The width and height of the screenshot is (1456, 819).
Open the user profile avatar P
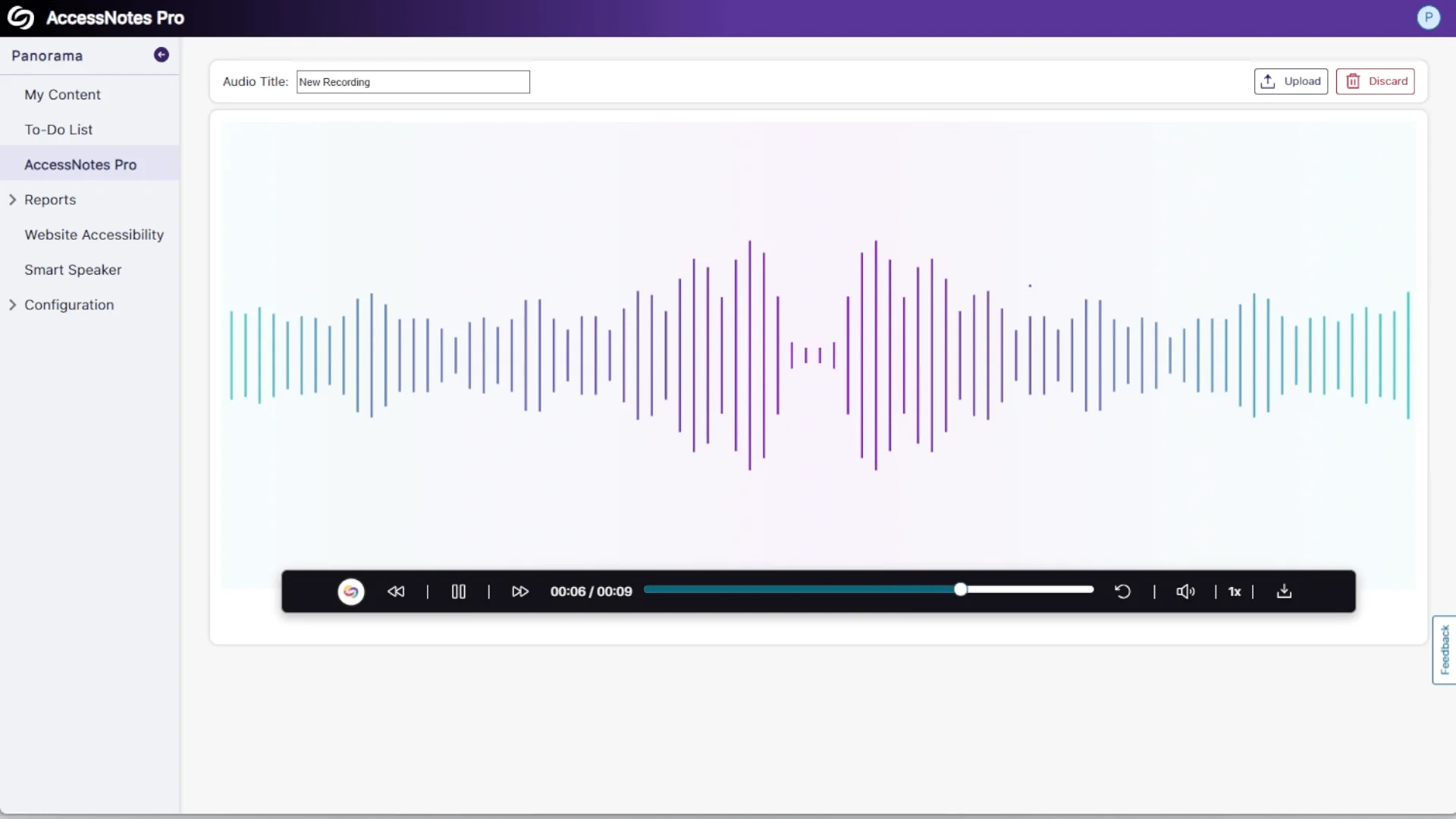pos(1428,17)
